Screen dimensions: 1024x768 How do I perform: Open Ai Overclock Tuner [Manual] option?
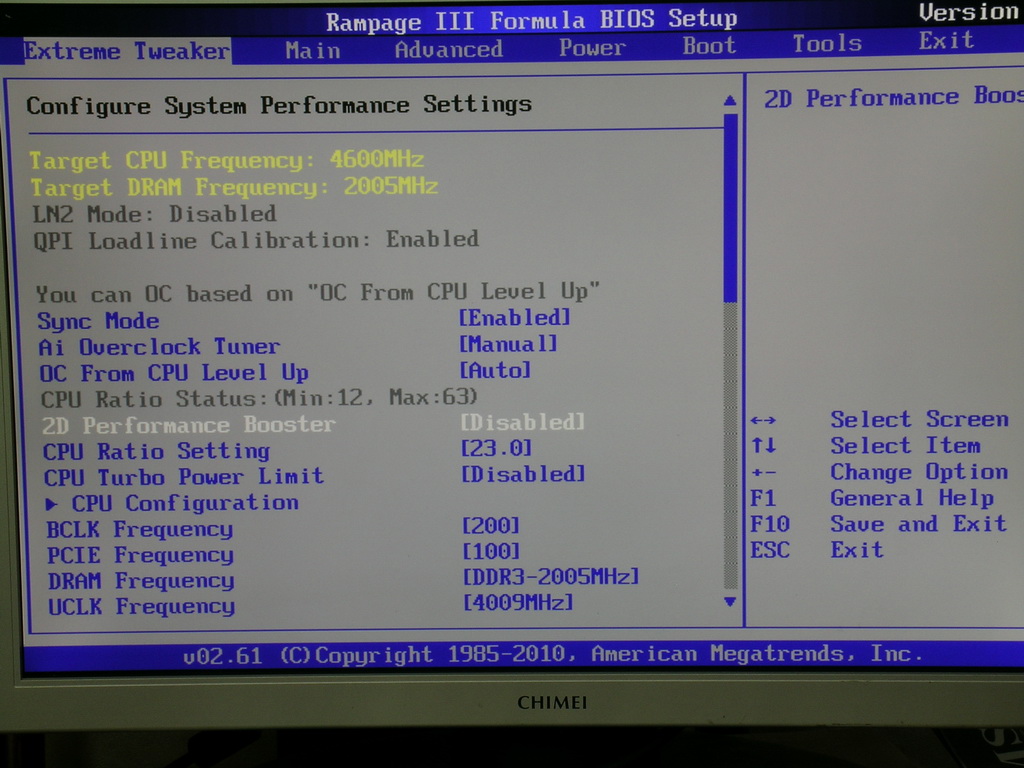pyautogui.click(x=508, y=344)
